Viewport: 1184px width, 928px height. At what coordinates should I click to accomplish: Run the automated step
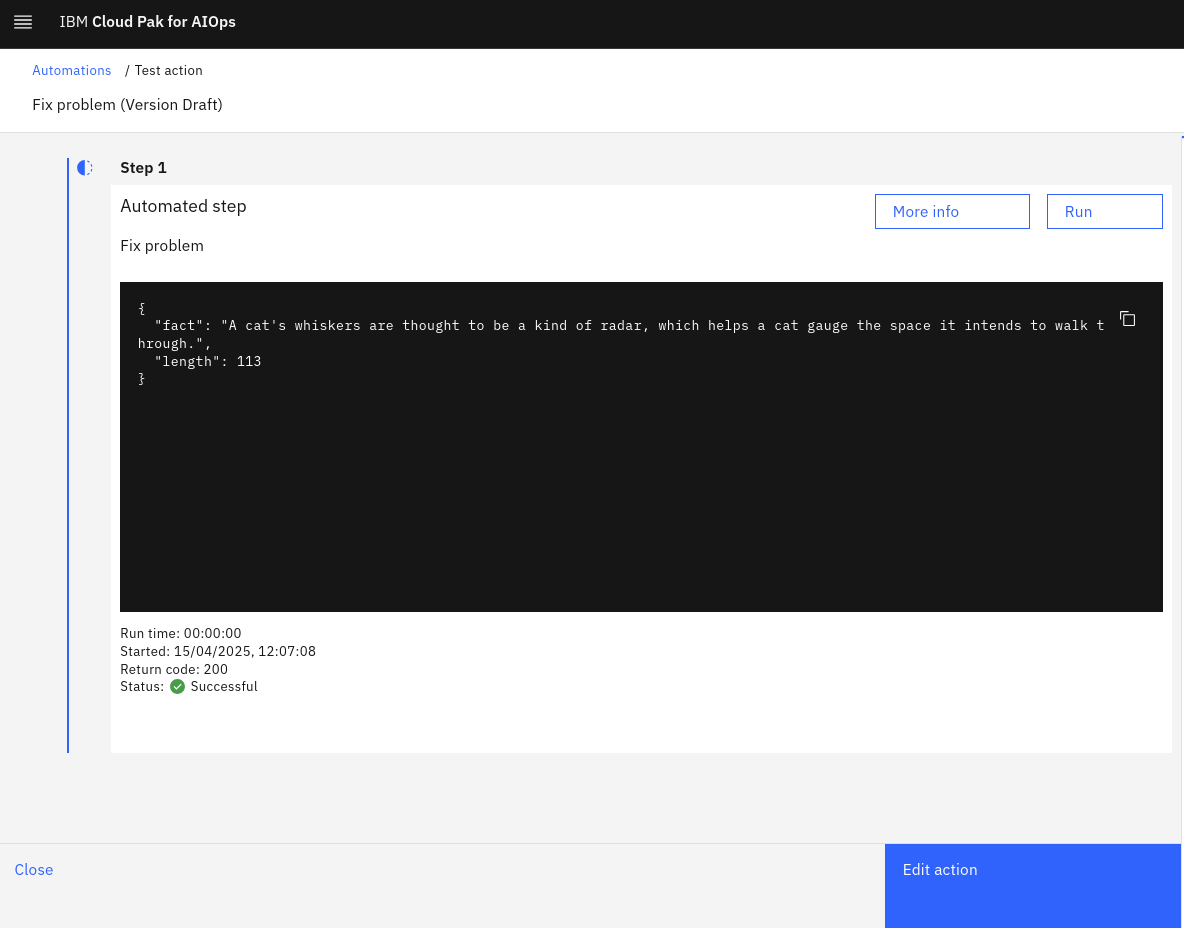[x=1105, y=211]
